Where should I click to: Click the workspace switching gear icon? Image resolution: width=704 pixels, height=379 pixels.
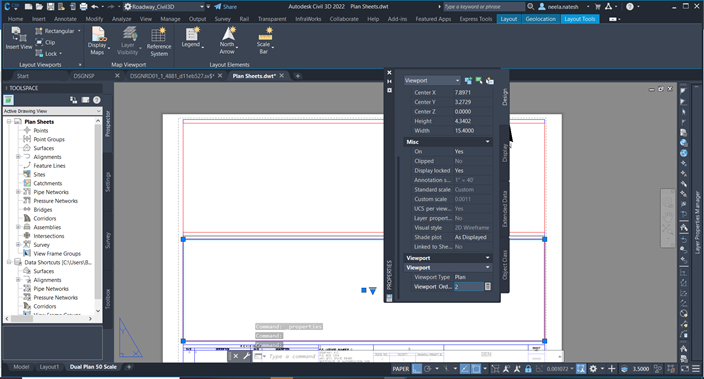point(593,369)
